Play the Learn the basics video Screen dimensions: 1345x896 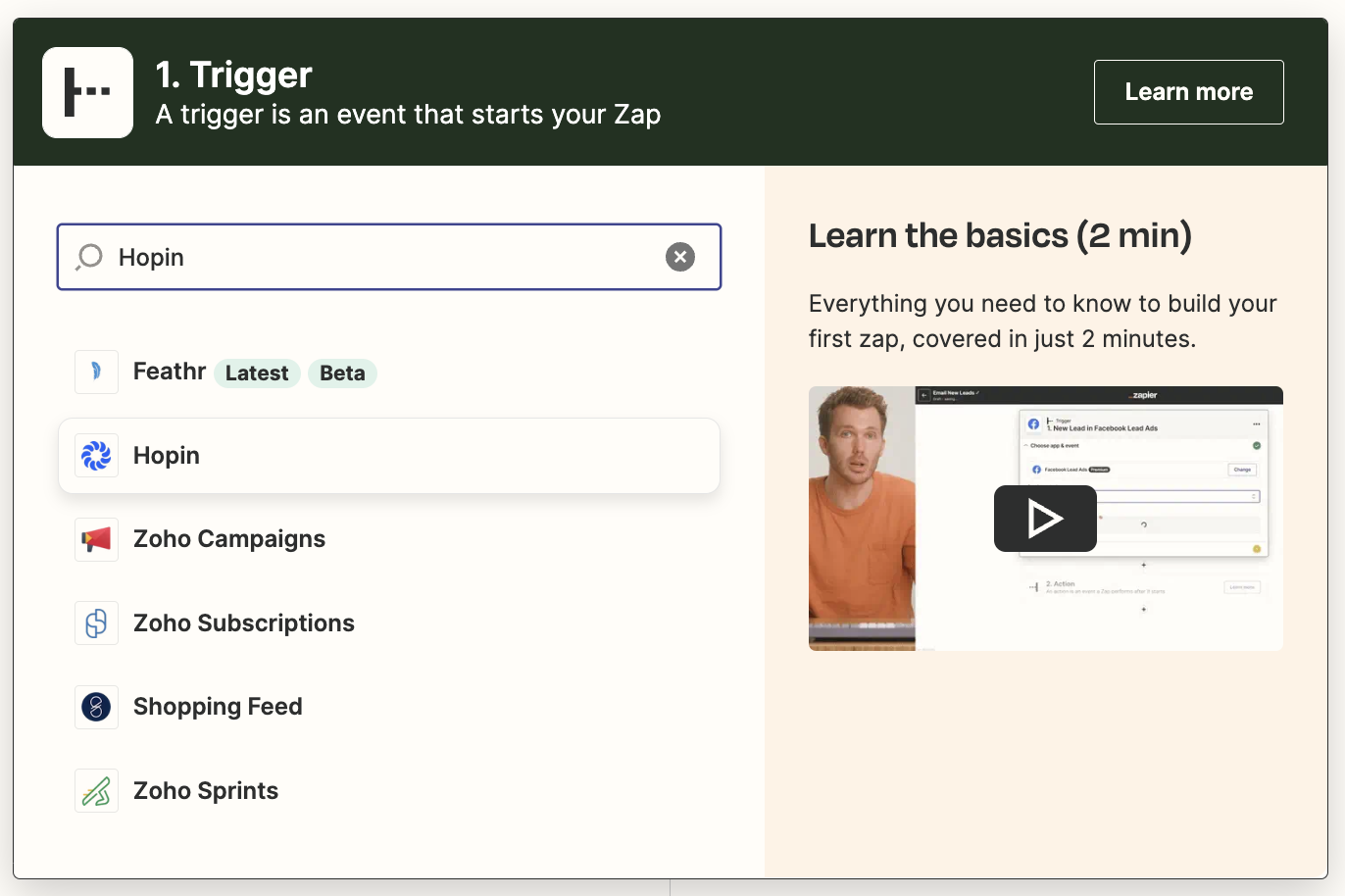tap(1045, 519)
